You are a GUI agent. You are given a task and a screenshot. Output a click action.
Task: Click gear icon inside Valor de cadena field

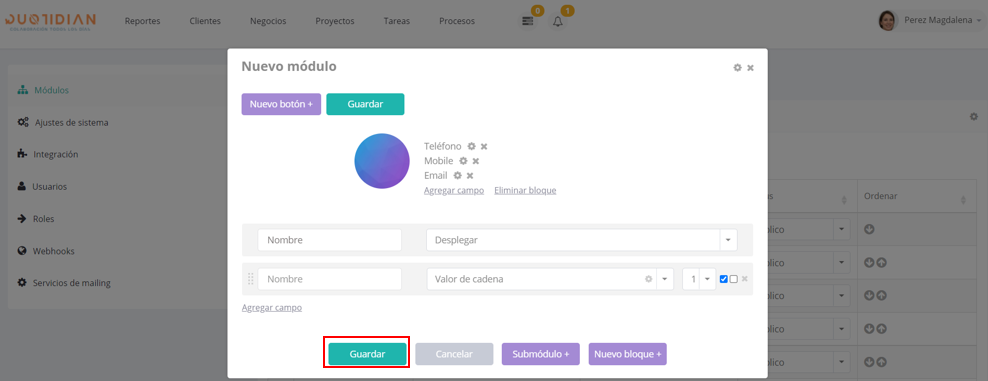(x=648, y=279)
